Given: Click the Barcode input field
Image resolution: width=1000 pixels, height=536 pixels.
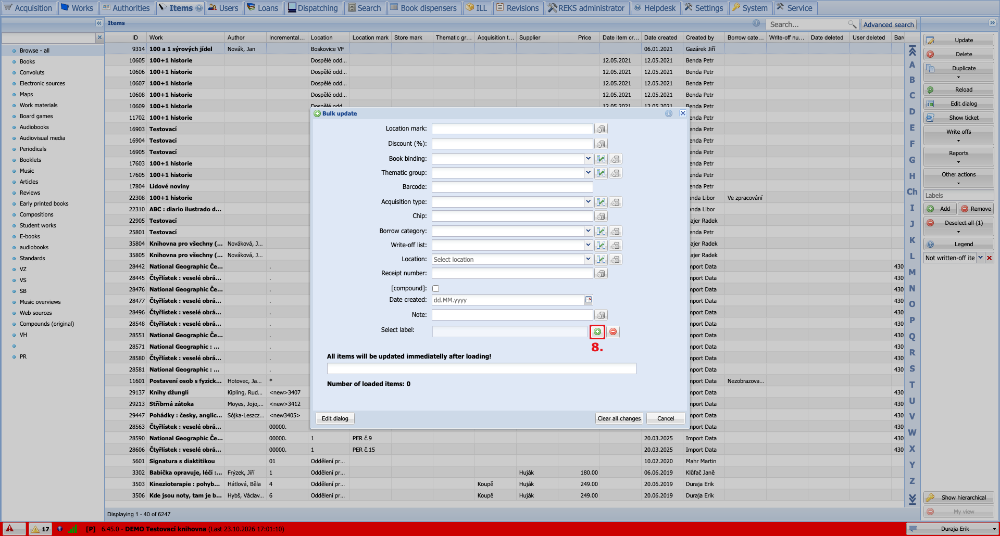Looking at the screenshot, I should (512, 187).
